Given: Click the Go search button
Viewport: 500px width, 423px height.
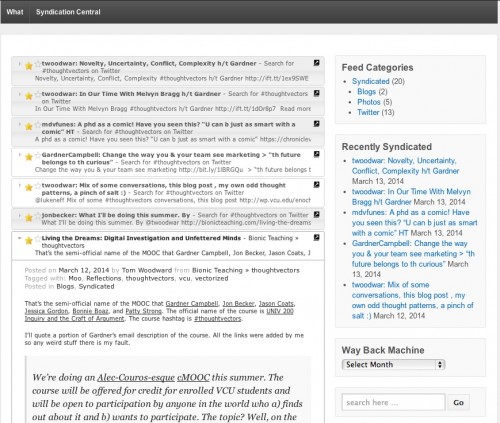Looking at the screenshot, I should pyautogui.click(x=458, y=403).
